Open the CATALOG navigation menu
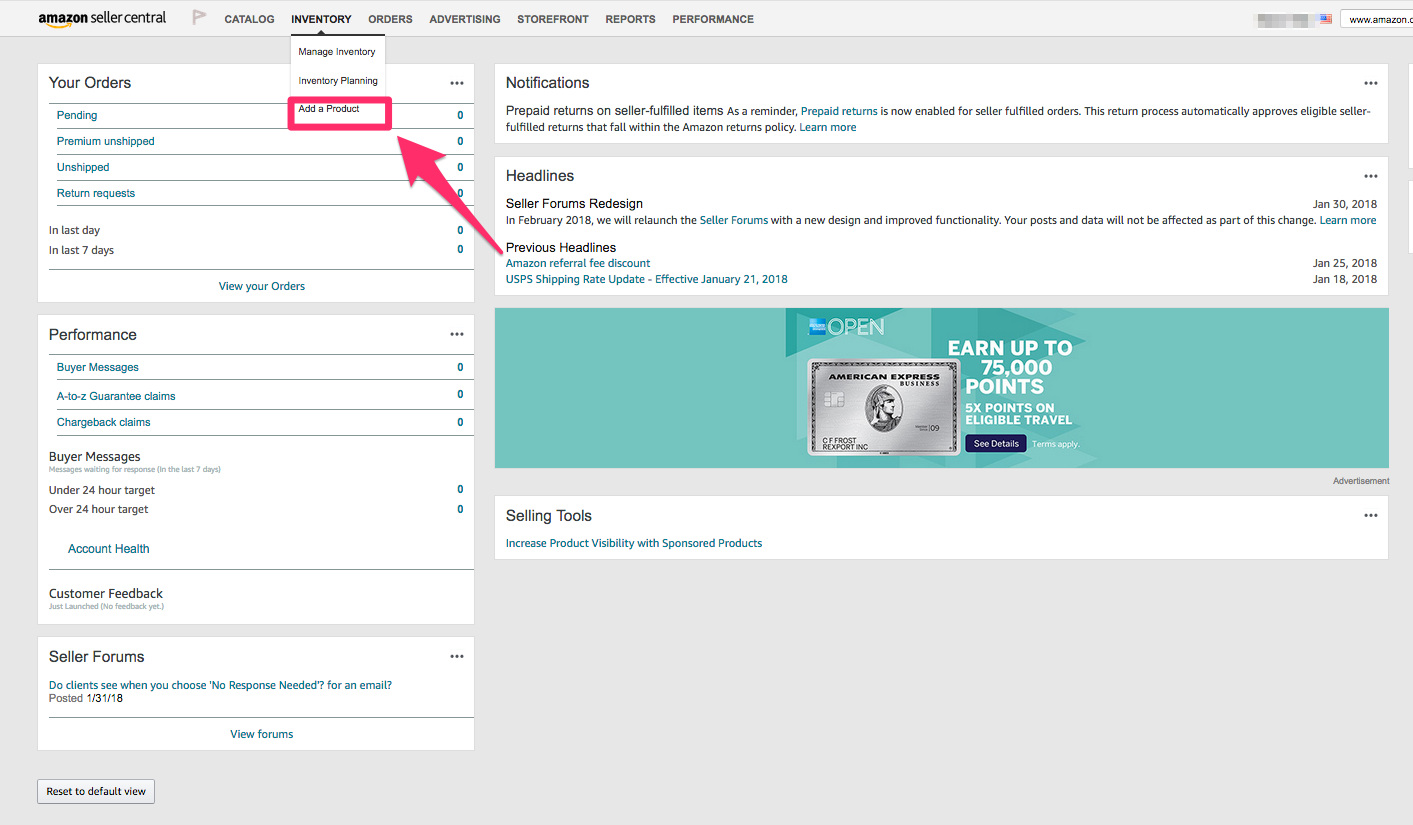The height and width of the screenshot is (825, 1413). (249, 18)
